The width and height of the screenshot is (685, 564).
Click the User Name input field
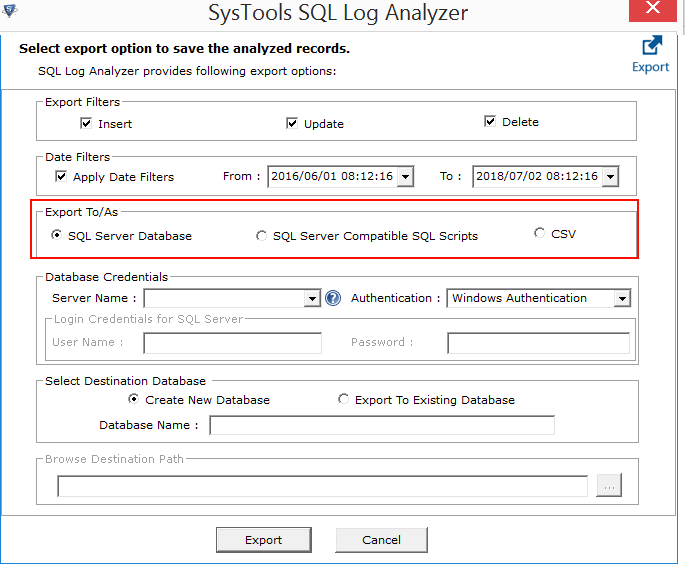(233, 343)
